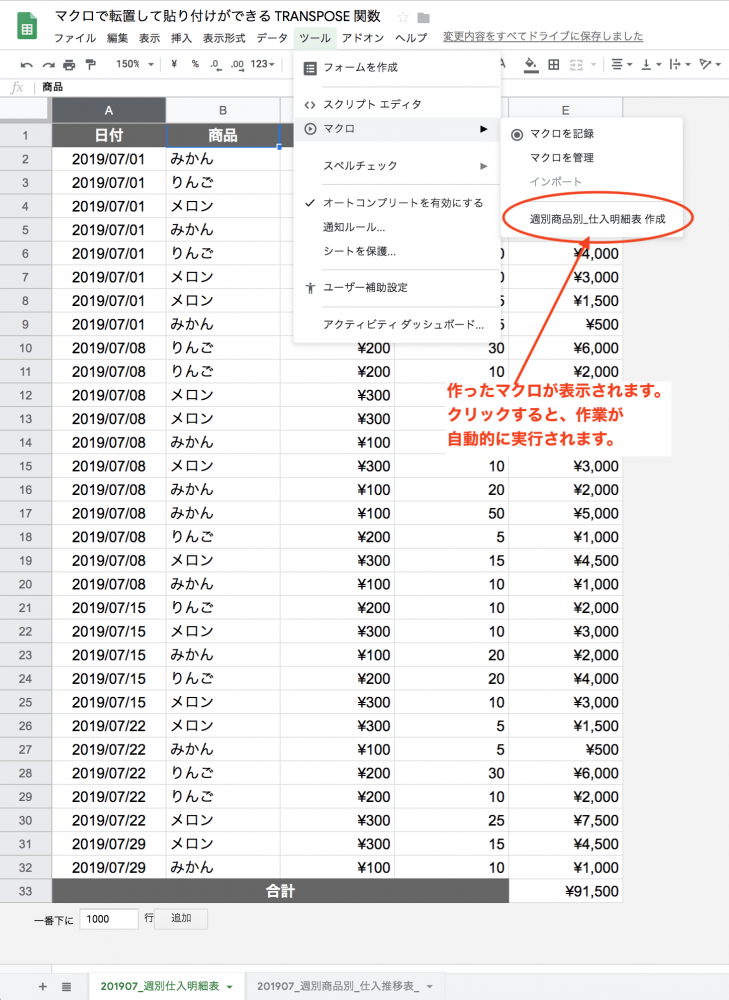The width and height of the screenshot is (729, 1000).
Task: Select the paint format roller icon
Action: pos(91,64)
